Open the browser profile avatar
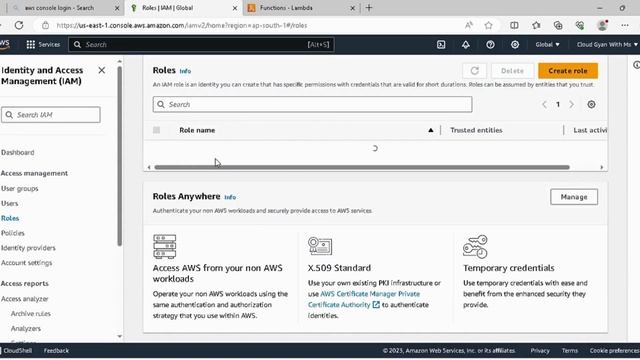 (602, 25)
